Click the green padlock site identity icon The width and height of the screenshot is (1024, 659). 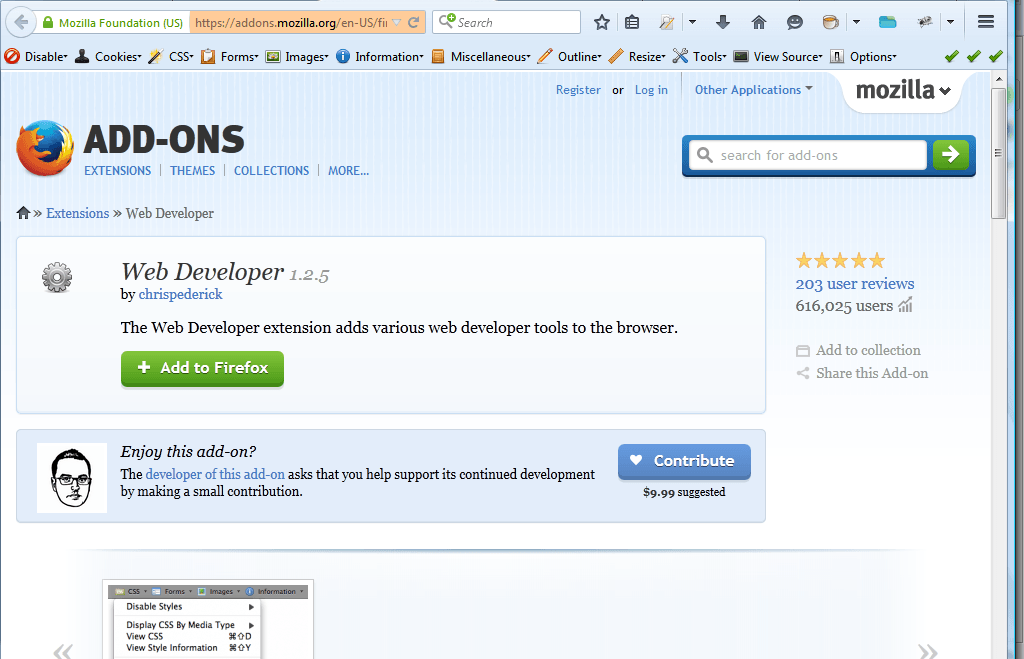click(x=47, y=23)
